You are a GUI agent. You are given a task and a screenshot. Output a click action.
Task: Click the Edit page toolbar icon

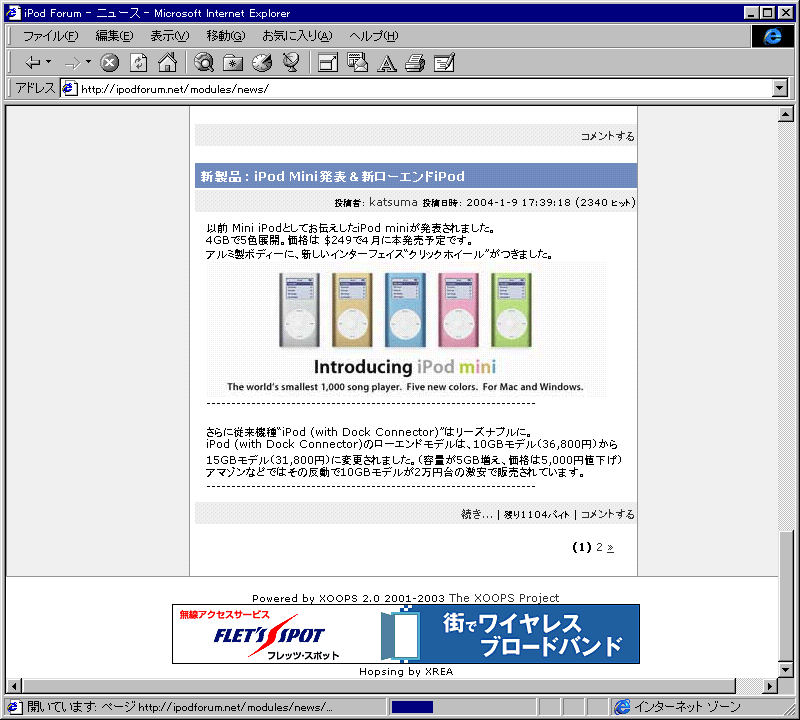tap(444, 63)
